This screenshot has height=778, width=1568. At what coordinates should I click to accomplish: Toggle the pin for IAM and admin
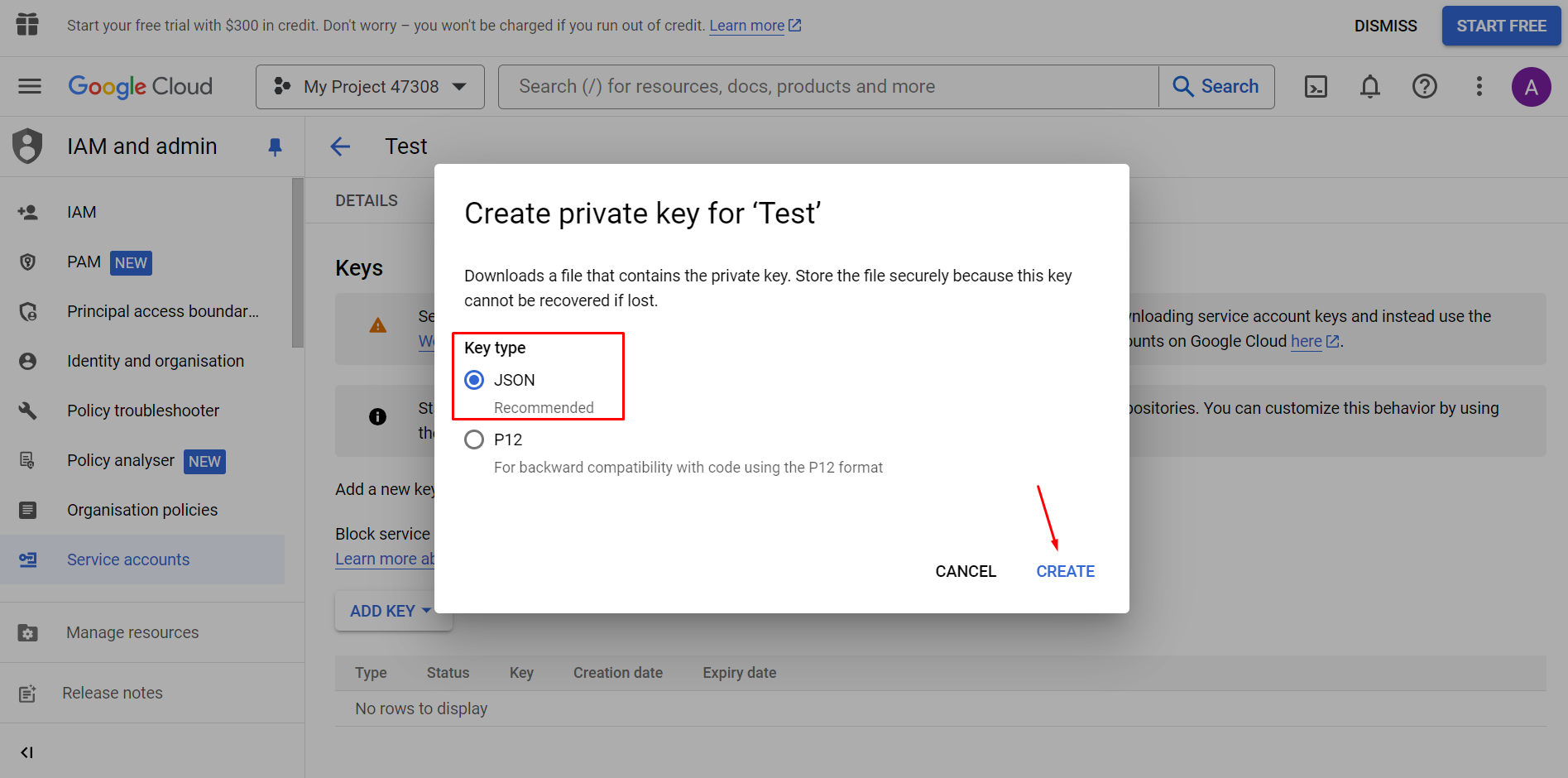(x=275, y=146)
